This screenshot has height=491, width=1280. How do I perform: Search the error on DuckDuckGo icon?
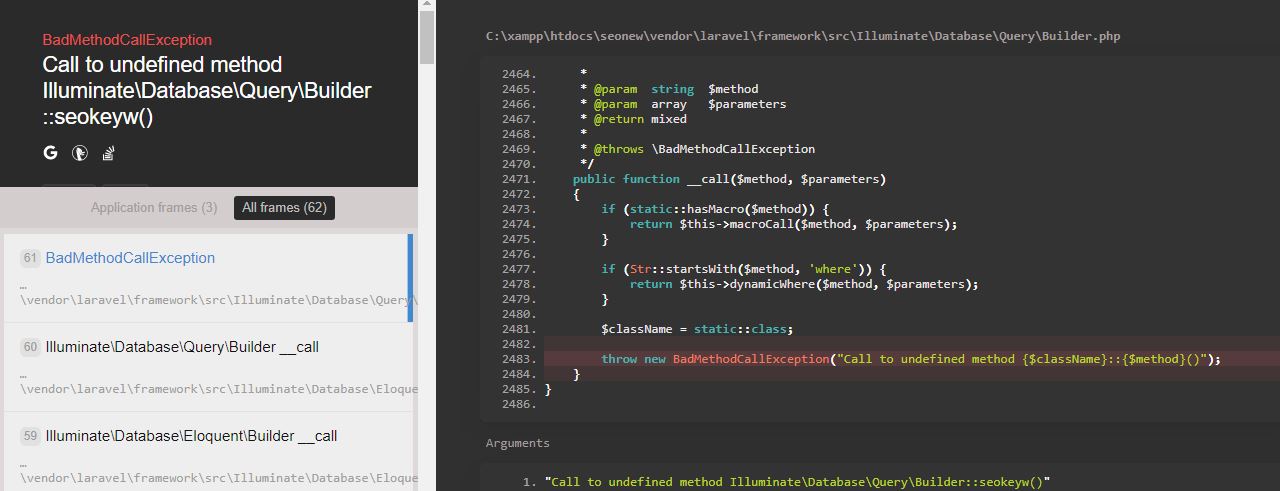[x=80, y=153]
